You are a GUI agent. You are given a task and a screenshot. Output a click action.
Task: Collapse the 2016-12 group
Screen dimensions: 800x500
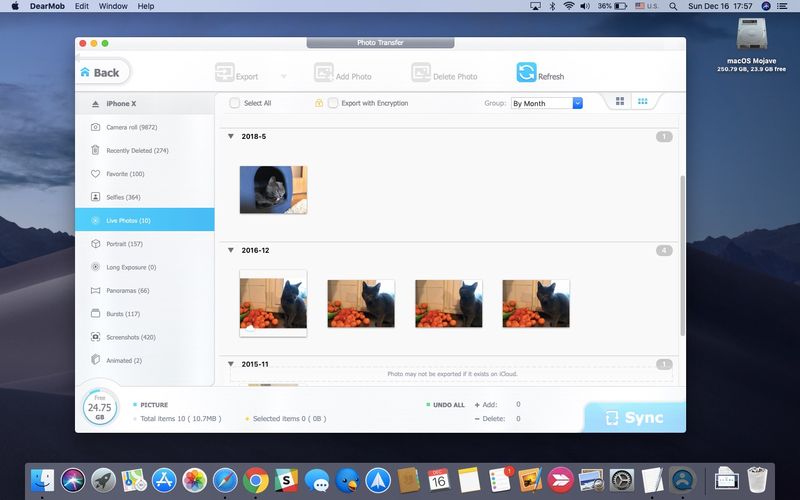point(231,250)
